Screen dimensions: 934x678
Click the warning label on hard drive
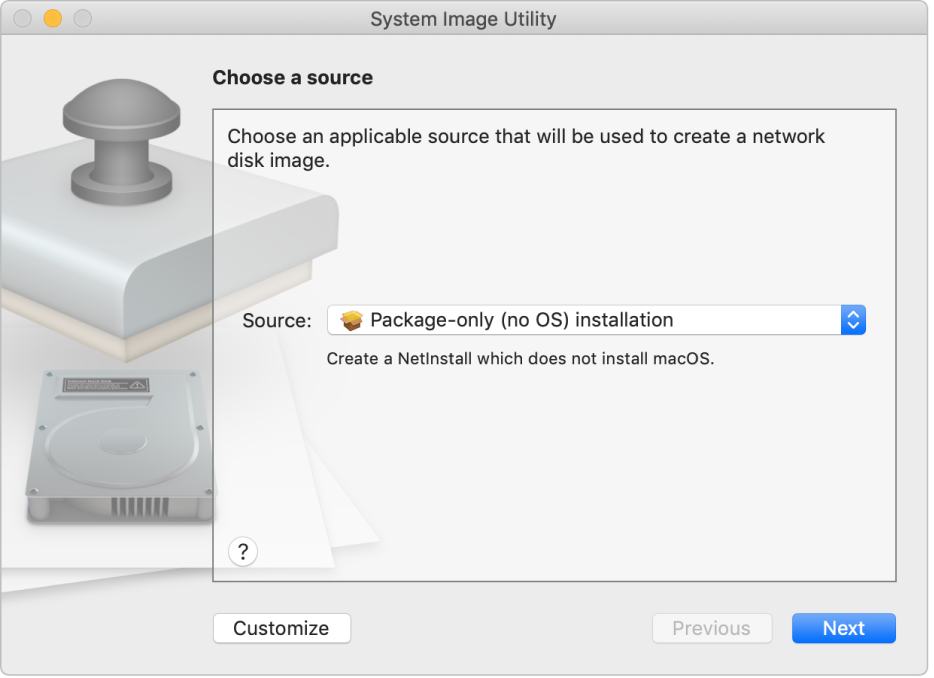105,384
